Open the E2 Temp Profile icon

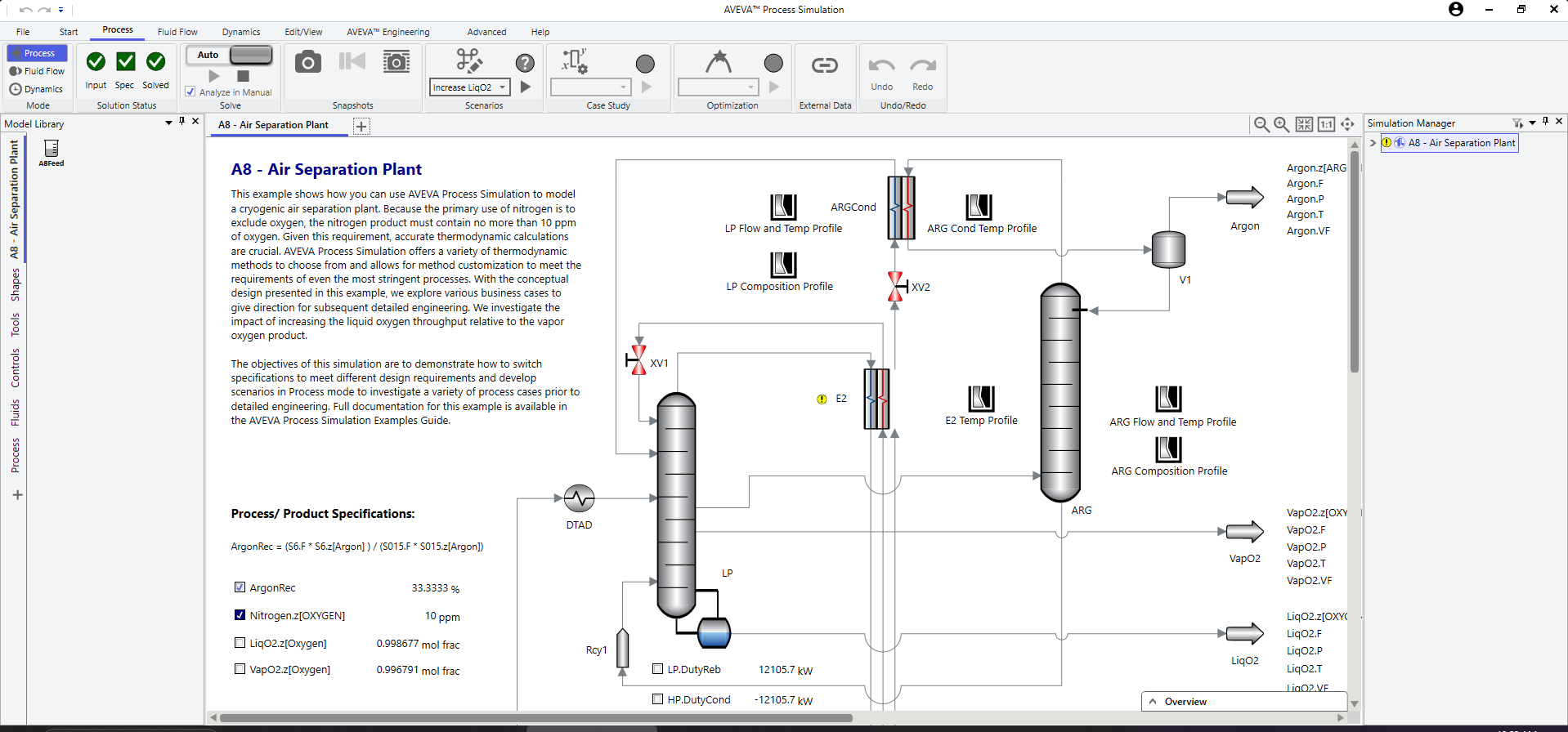981,399
